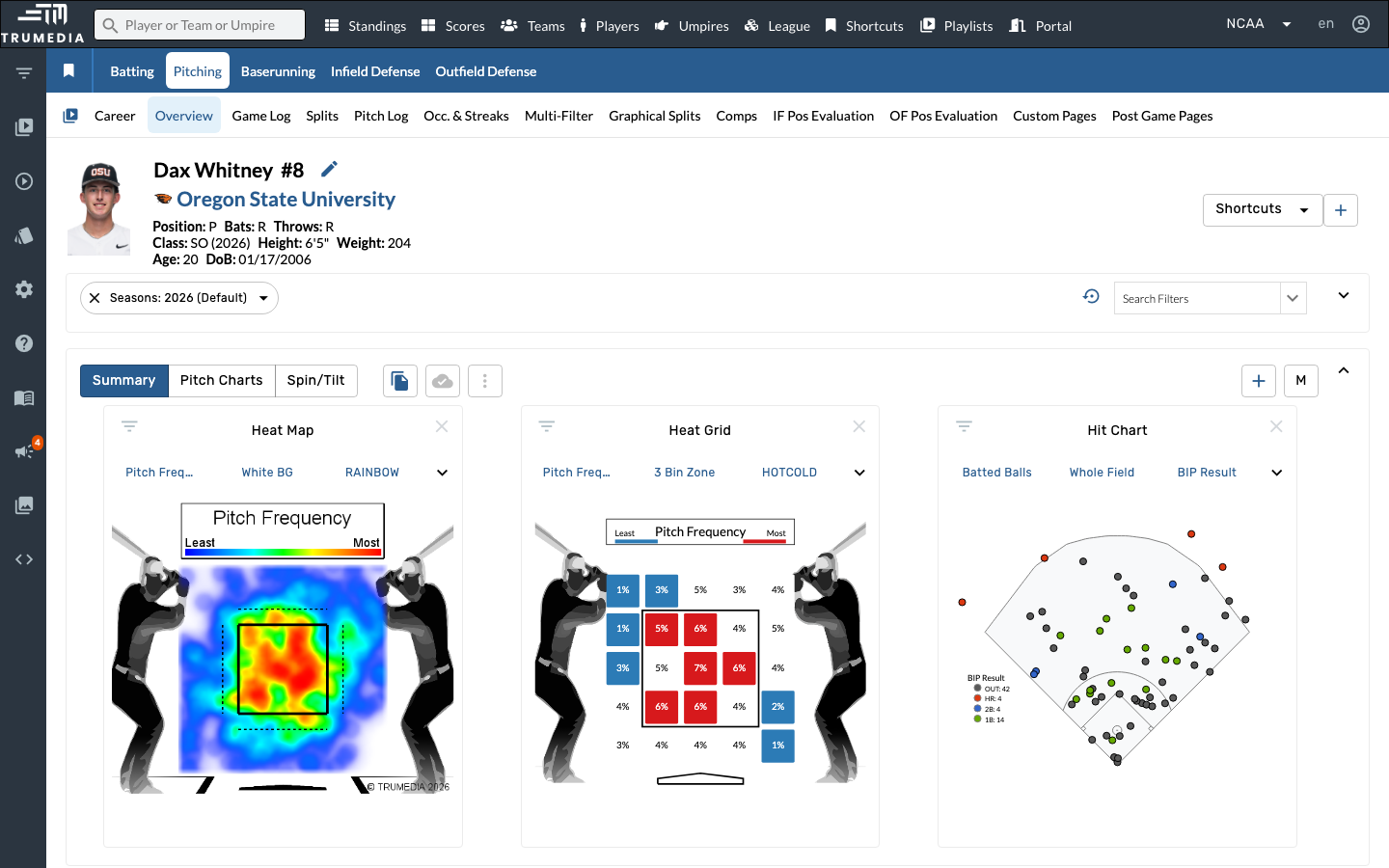Expand Hit Chart options chevron
The image size is (1389, 868).
[1276, 473]
